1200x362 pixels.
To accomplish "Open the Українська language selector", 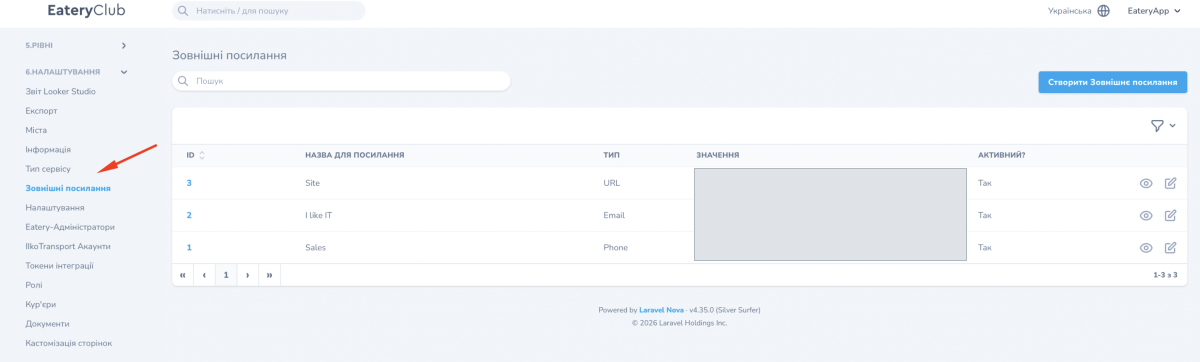I will [1078, 11].
